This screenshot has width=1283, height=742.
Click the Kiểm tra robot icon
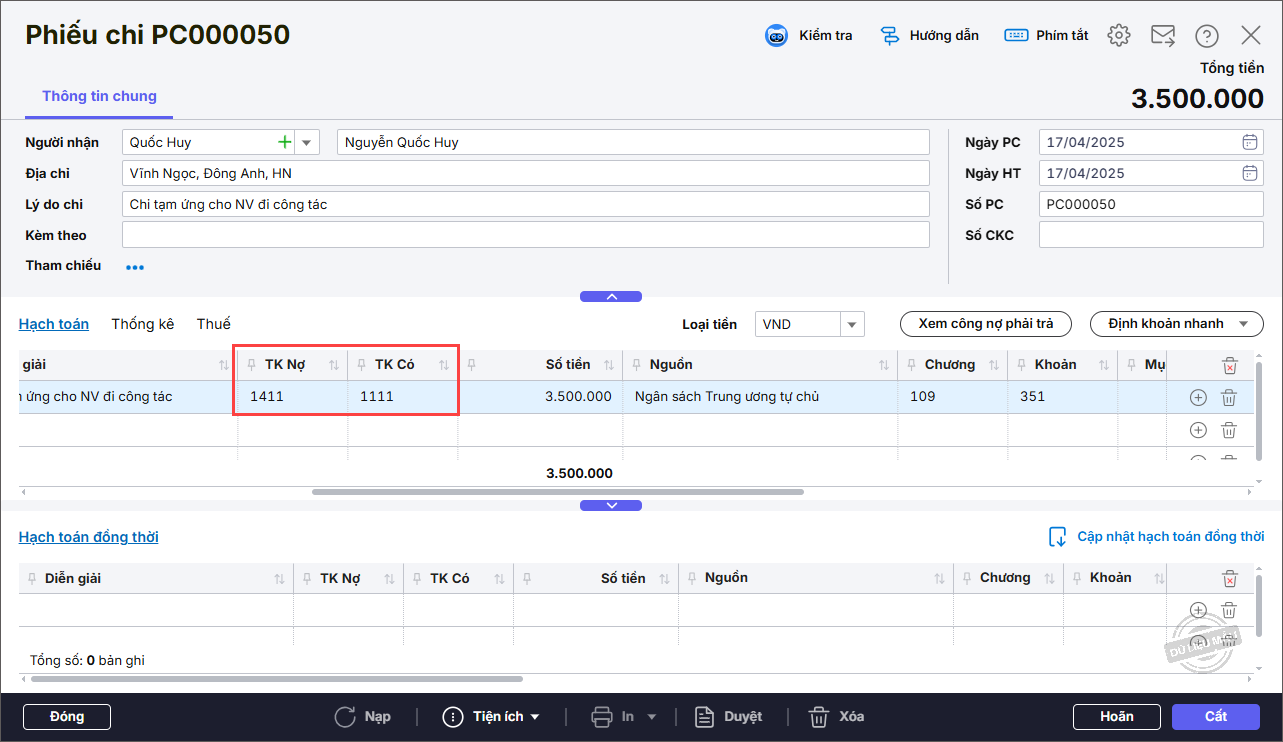pyautogui.click(x=777, y=36)
